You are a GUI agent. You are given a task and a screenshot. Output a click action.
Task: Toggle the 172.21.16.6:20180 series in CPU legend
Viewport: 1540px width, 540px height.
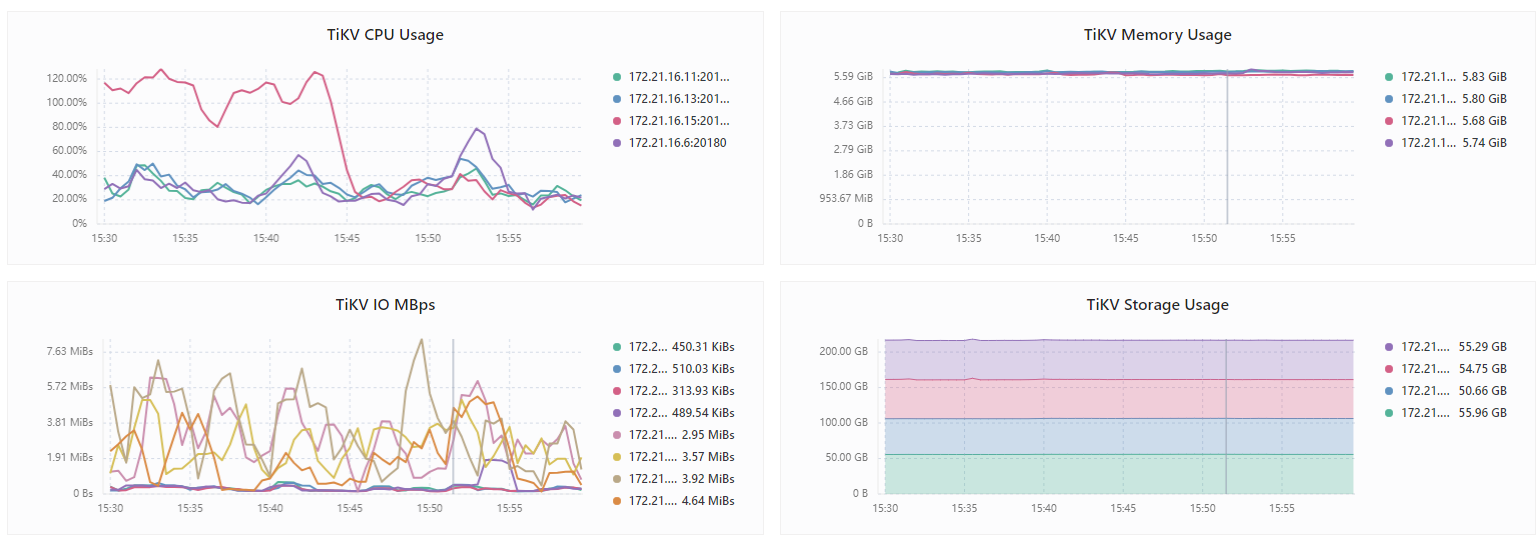[x=677, y=142]
